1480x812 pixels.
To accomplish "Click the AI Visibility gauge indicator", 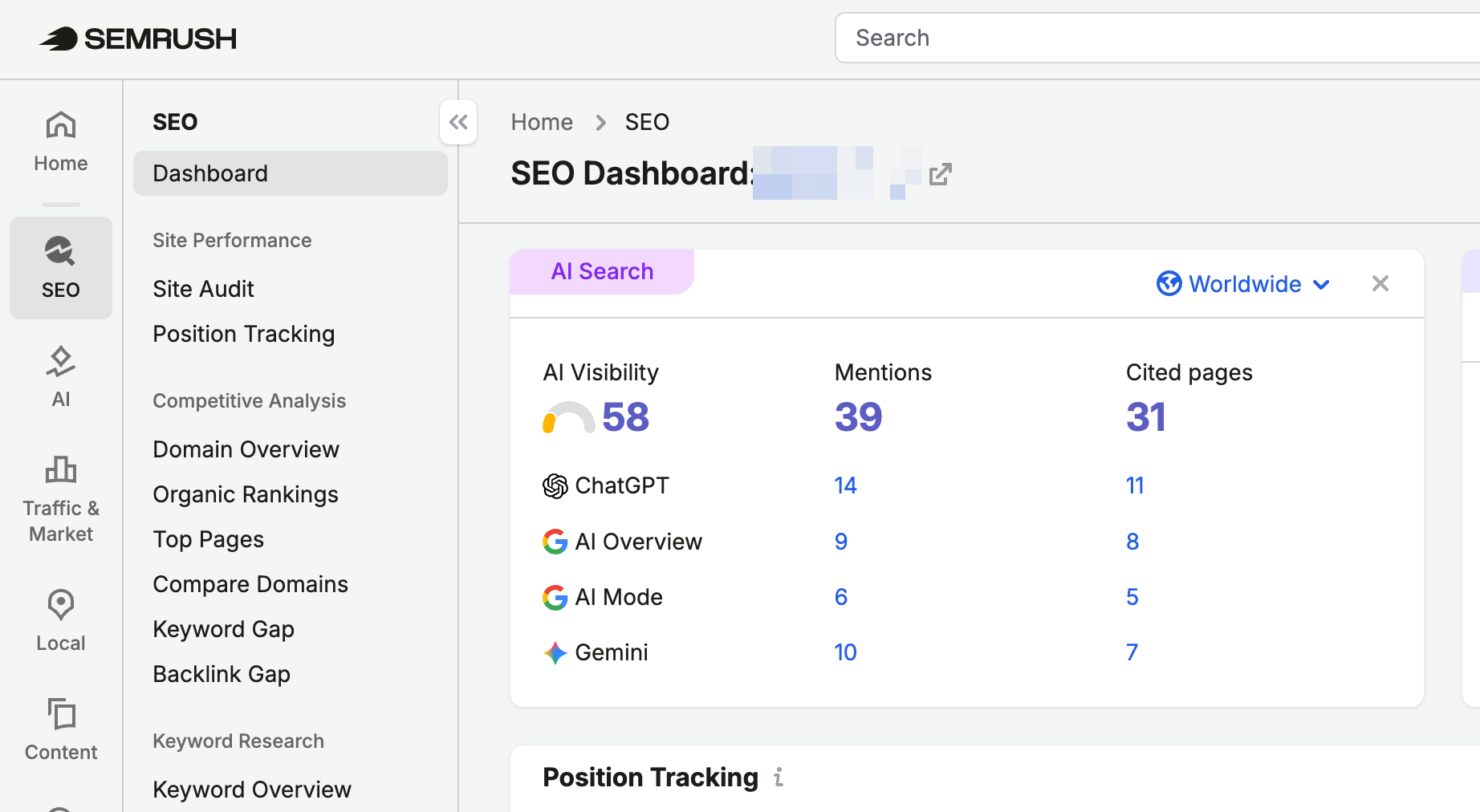I will click(x=568, y=417).
